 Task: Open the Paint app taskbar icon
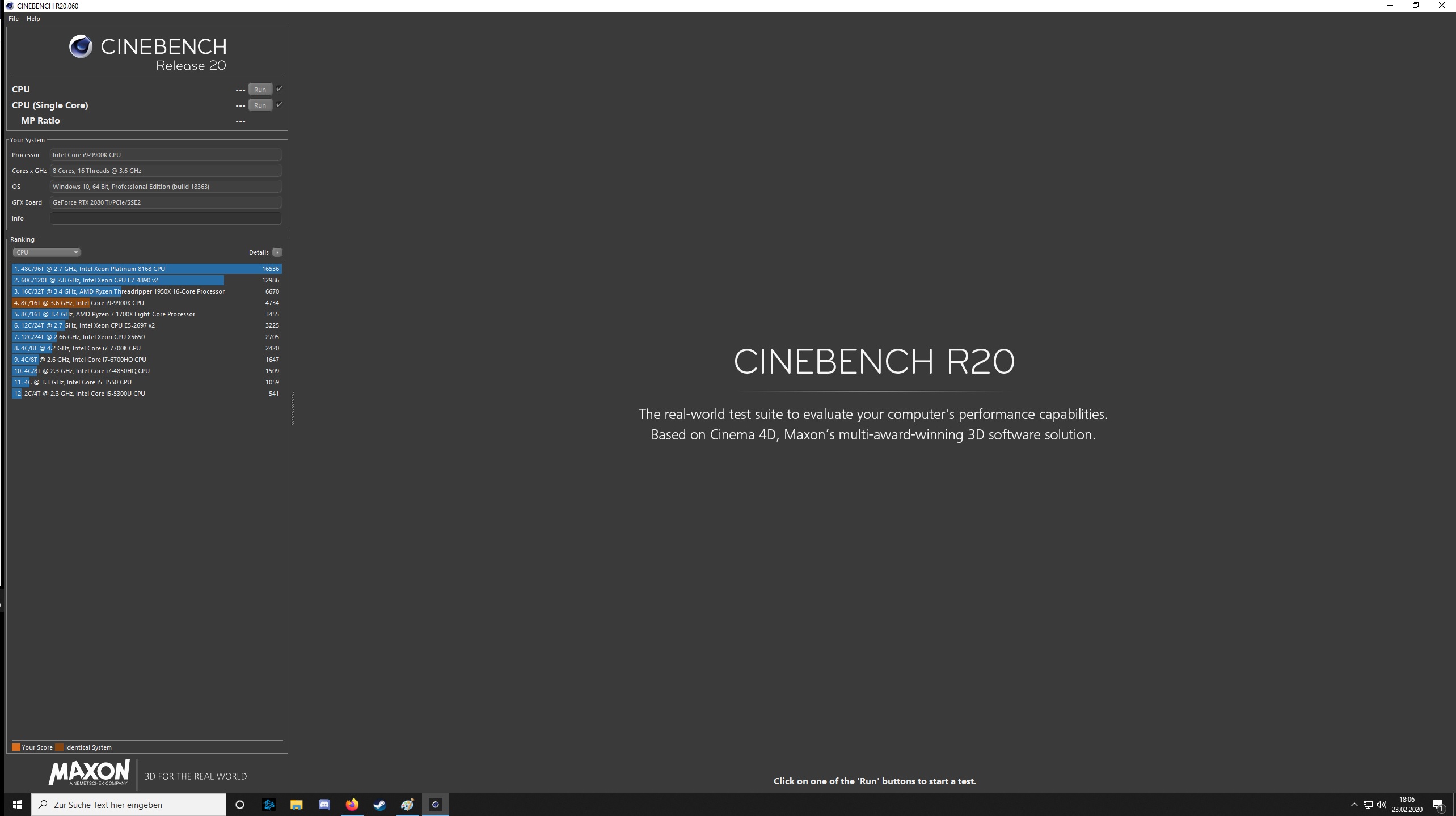[x=407, y=804]
